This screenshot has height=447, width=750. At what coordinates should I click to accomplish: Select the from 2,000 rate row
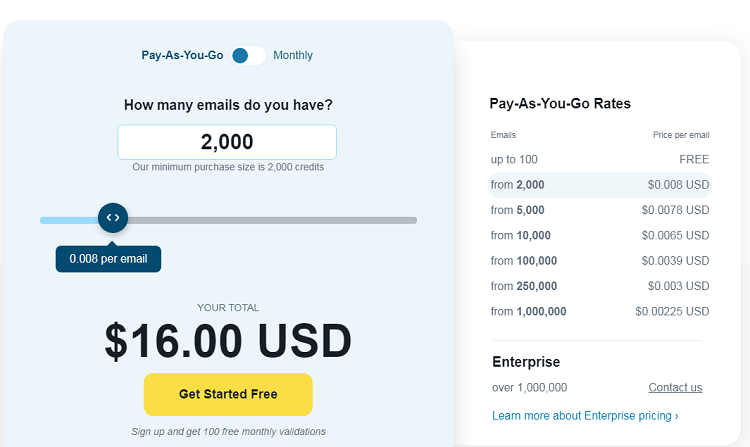(x=600, y=185)
